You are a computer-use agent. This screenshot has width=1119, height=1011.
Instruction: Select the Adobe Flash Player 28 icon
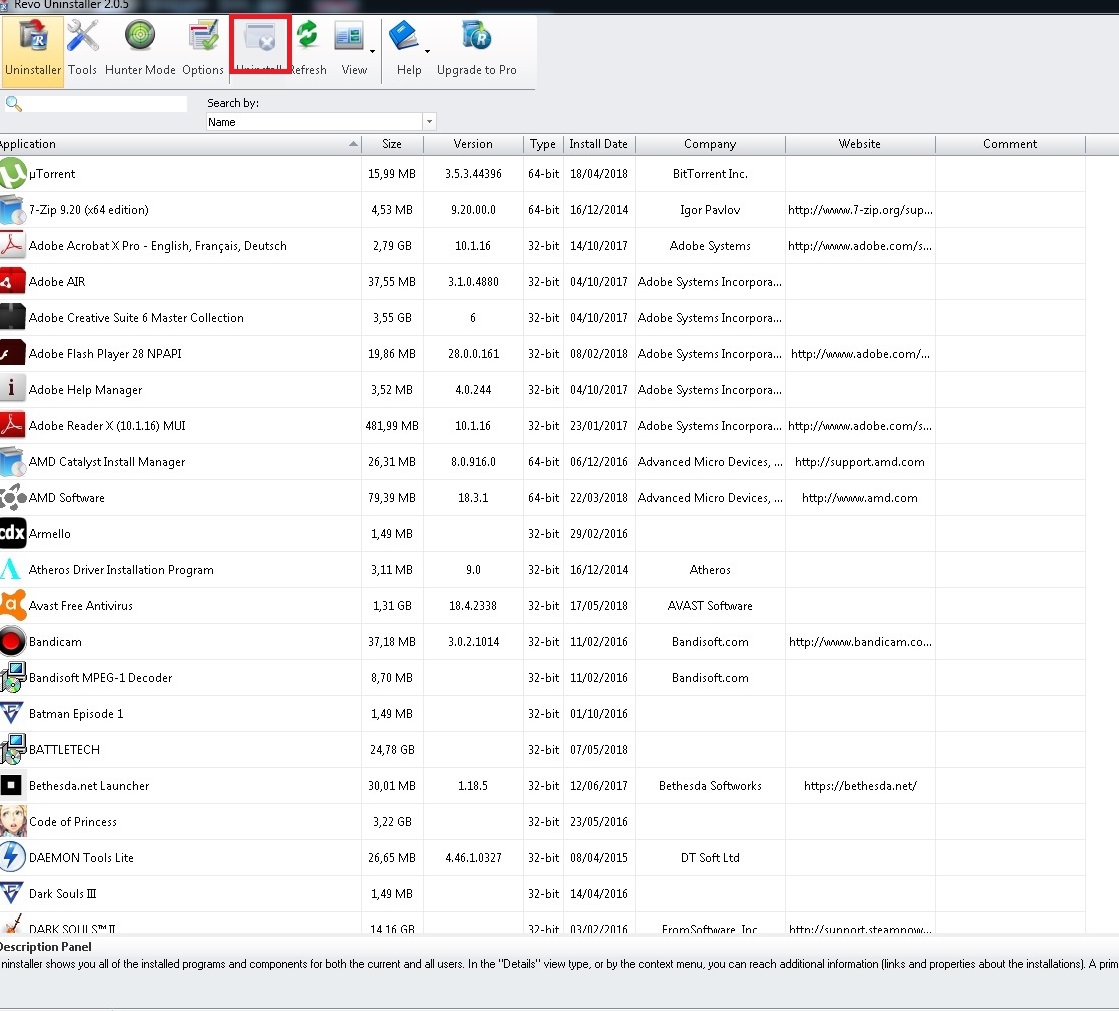(x=13, y=354)
